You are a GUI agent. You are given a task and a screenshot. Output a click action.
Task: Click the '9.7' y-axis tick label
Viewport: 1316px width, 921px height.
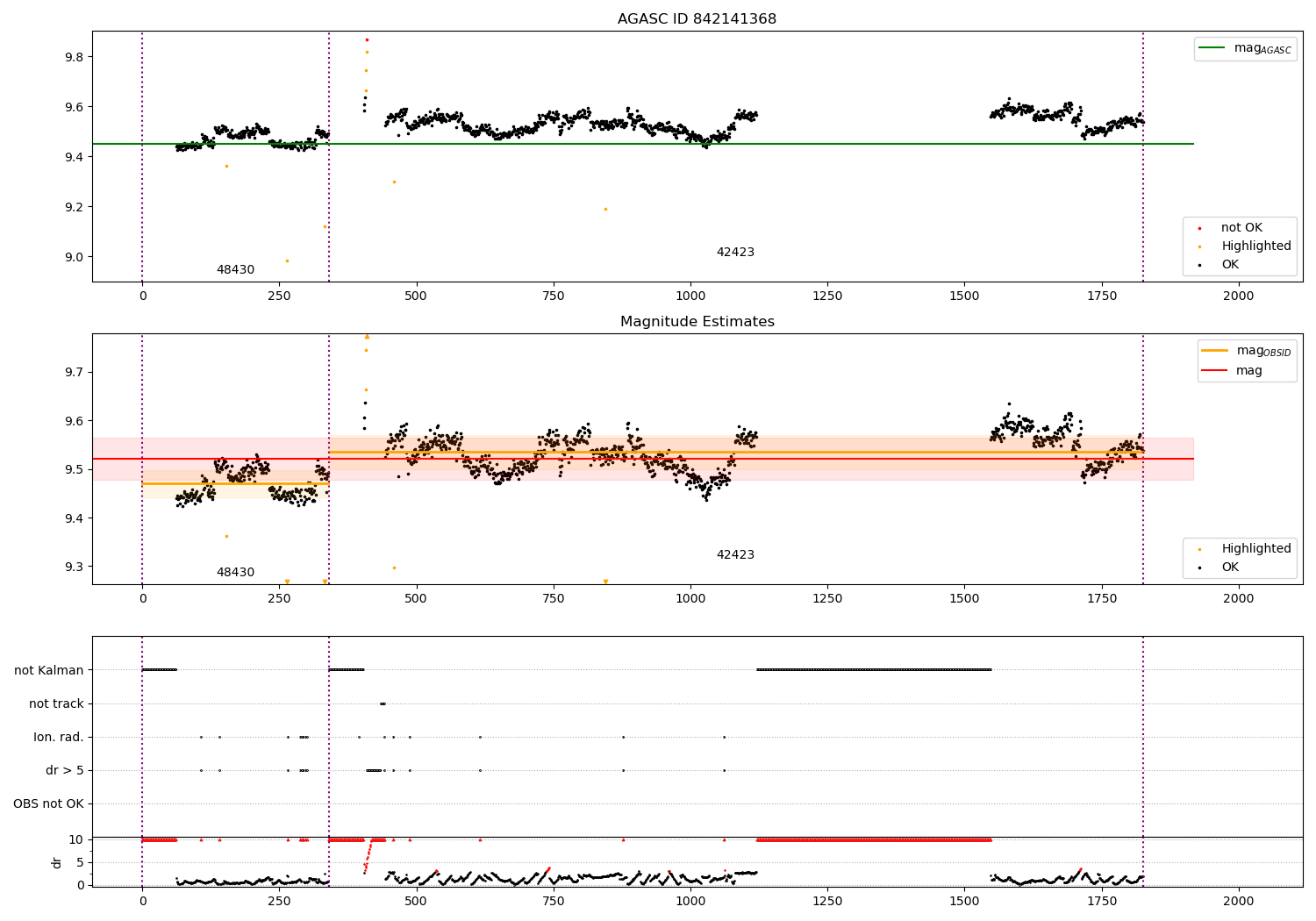click(73, 372)
